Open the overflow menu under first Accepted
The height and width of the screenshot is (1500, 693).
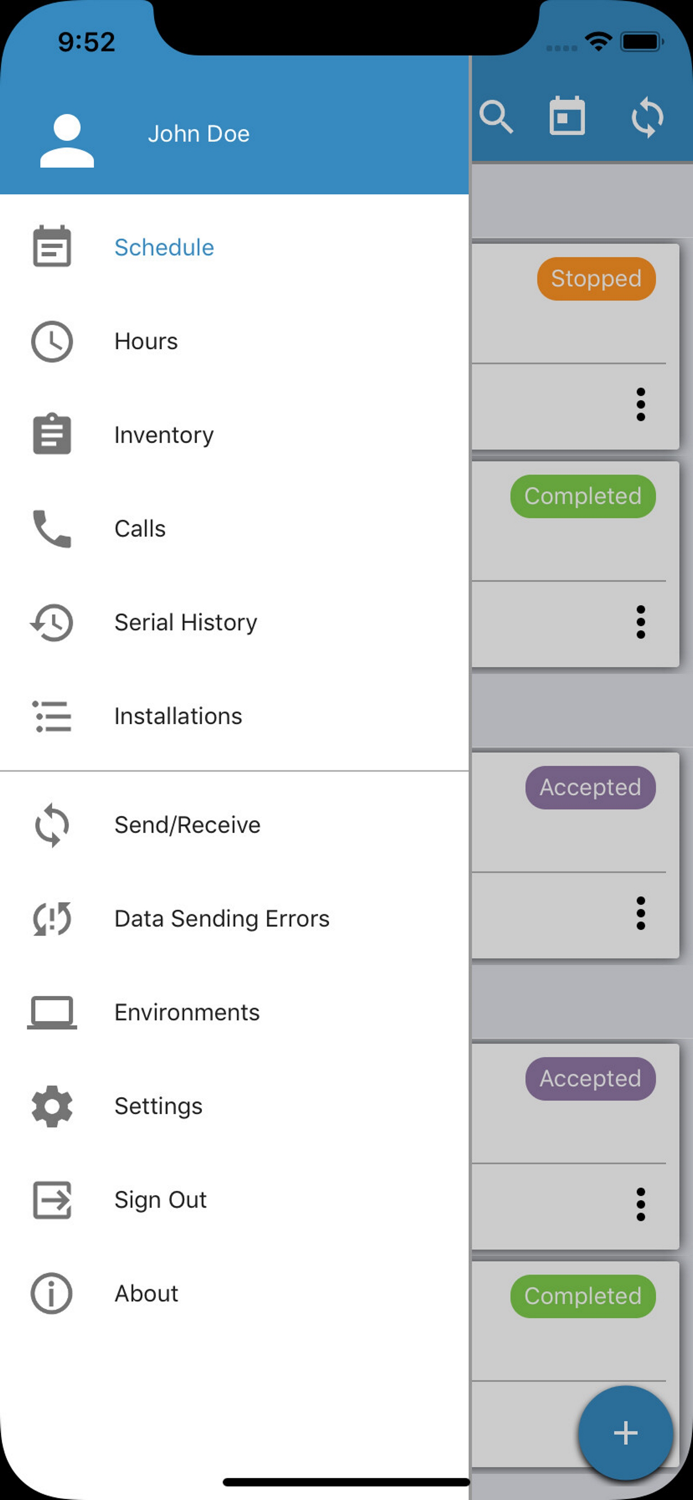(640, 912)
